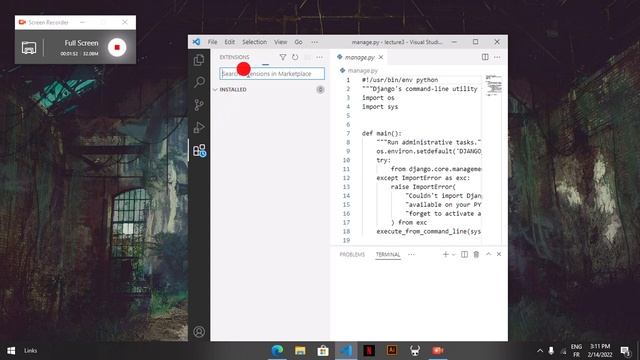Open the notification center icon
This screenshot has width=640, height=360.
(625, 351)
